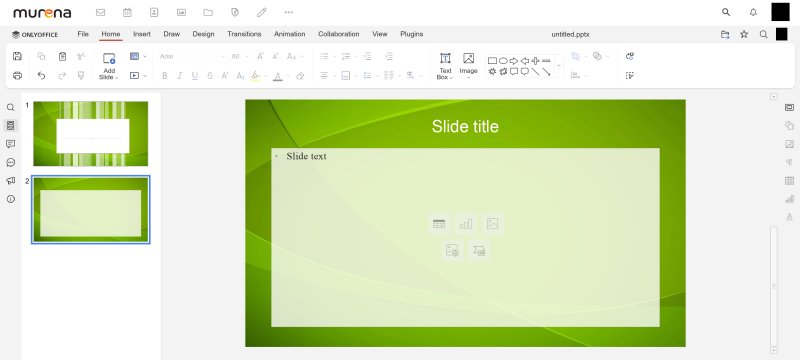Viewport: 800px width, 360px height.
Task: Select slide 2 thumbnail
Action: tap(91, 210)
